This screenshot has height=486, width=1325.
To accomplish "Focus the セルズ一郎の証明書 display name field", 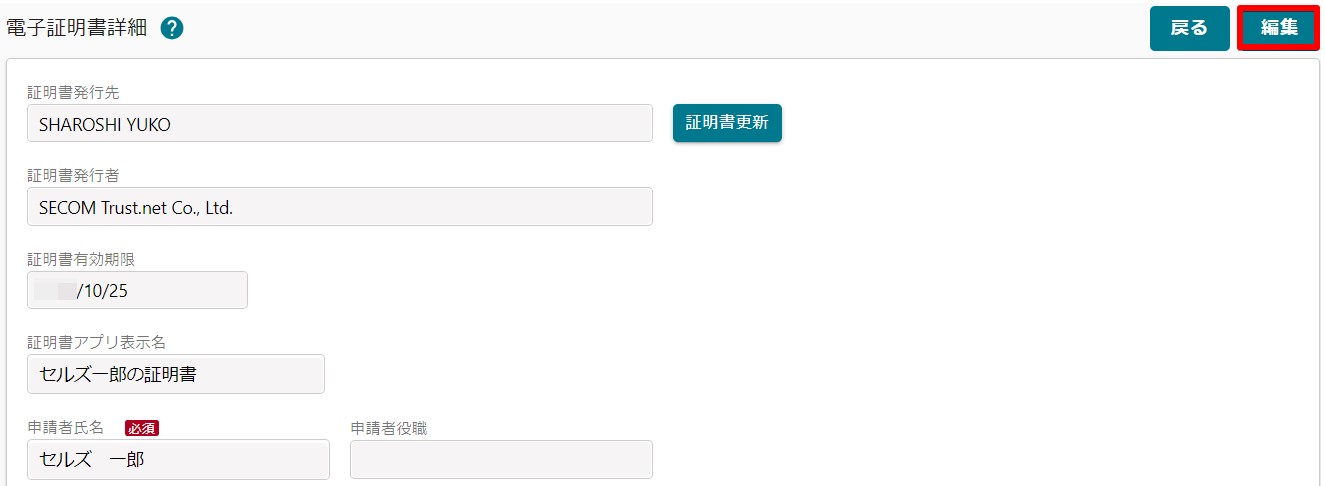I will coord(176,375).
